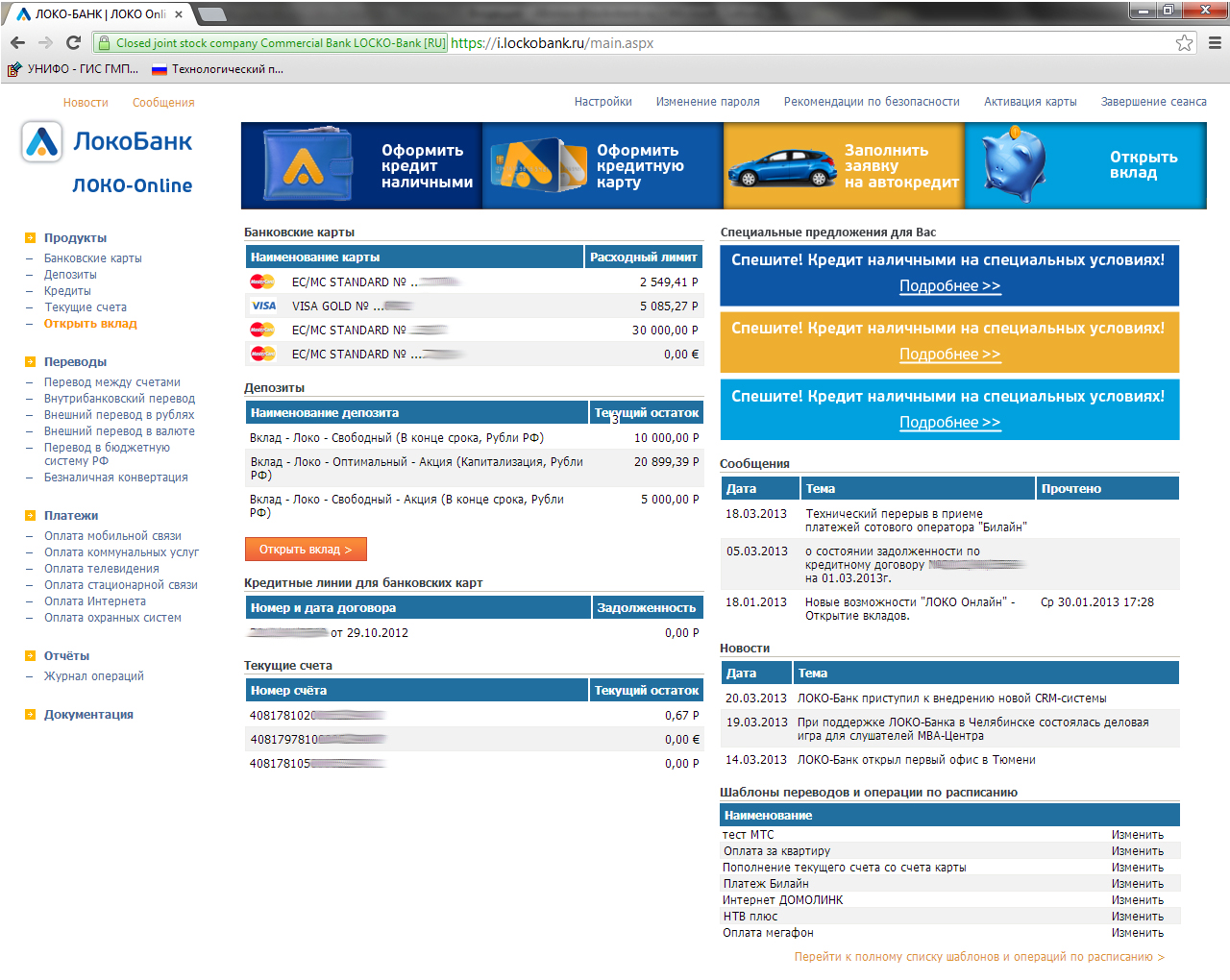Image resolution: width=1230 pixels, height=980 pixels.
Task: Click Подробнее in orange offer
Action: [949, 355]
